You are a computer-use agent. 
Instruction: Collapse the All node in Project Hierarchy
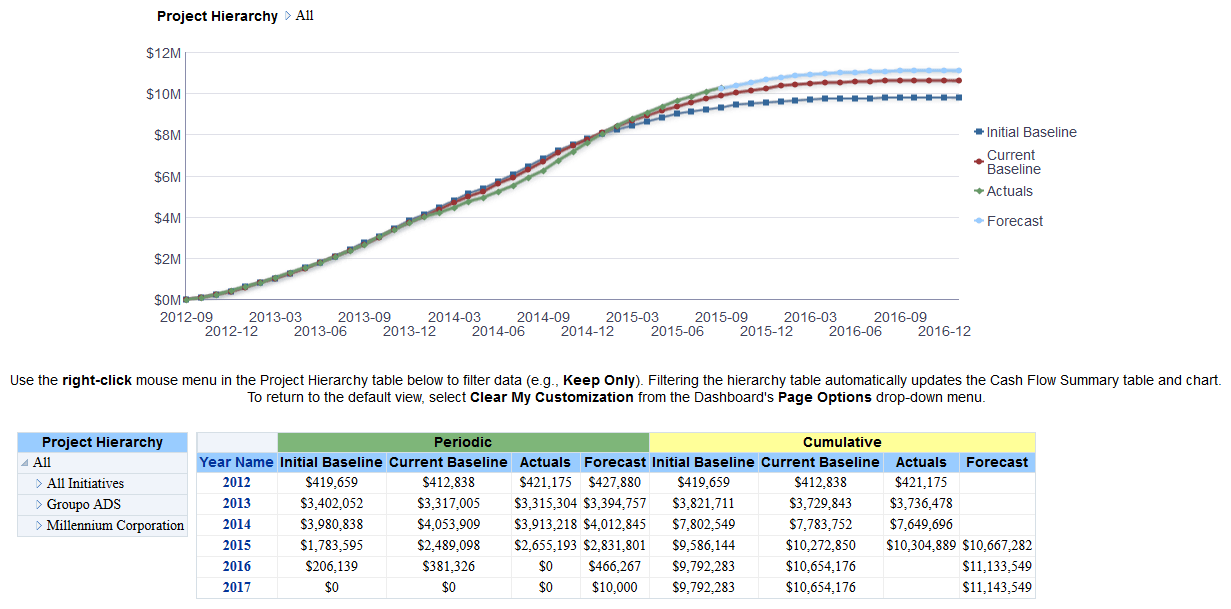(x=27, y=462)
